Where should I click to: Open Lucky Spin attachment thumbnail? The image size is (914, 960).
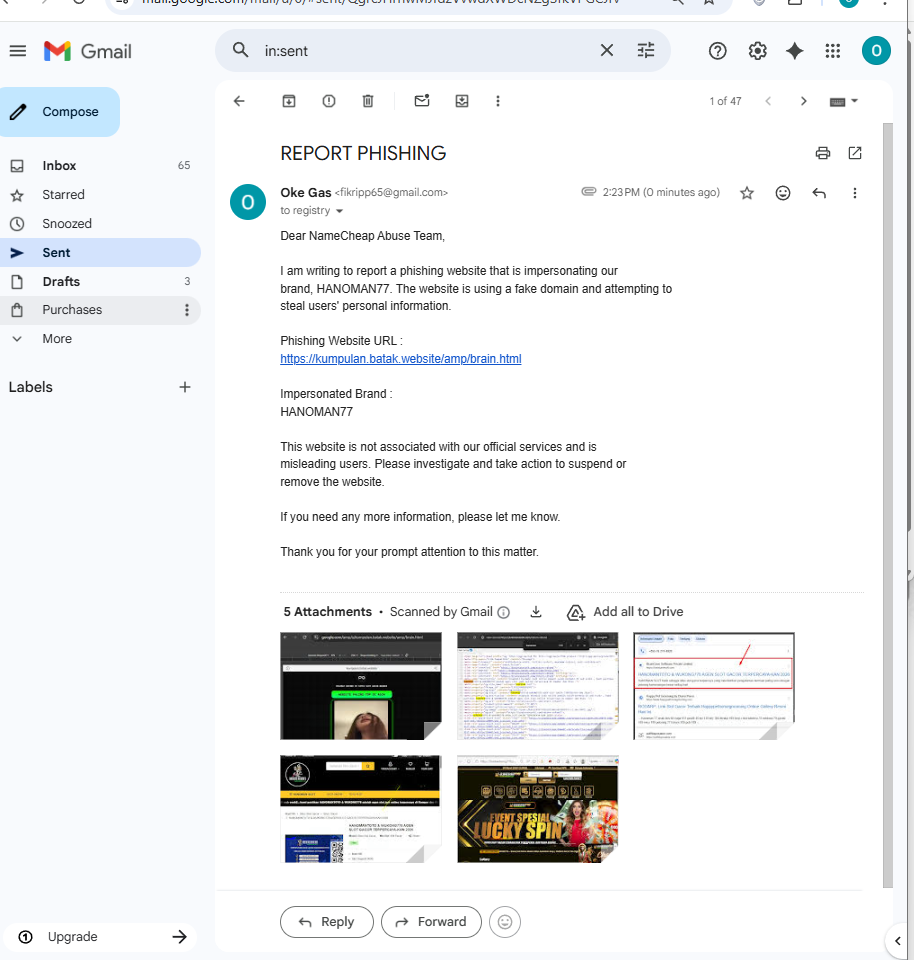click(538, 809)
